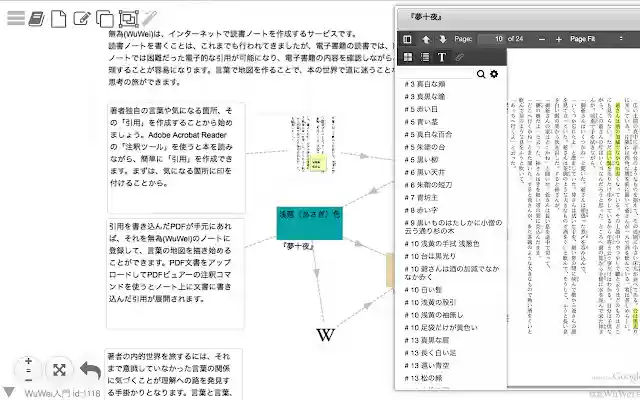
Task: Select annotation '# 3 真白な頬'
Action: coord(424,84)
